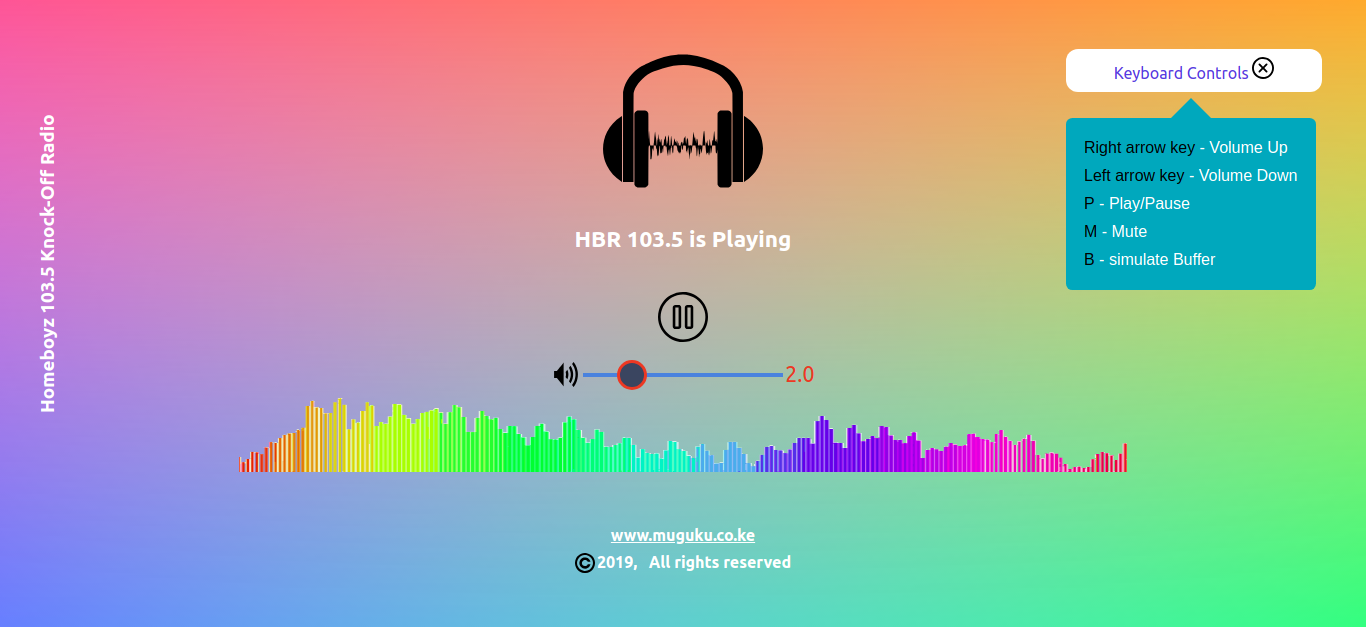Click the Keyboard Controls label
Screen dimensions: 1366x627
point(1181,73)
